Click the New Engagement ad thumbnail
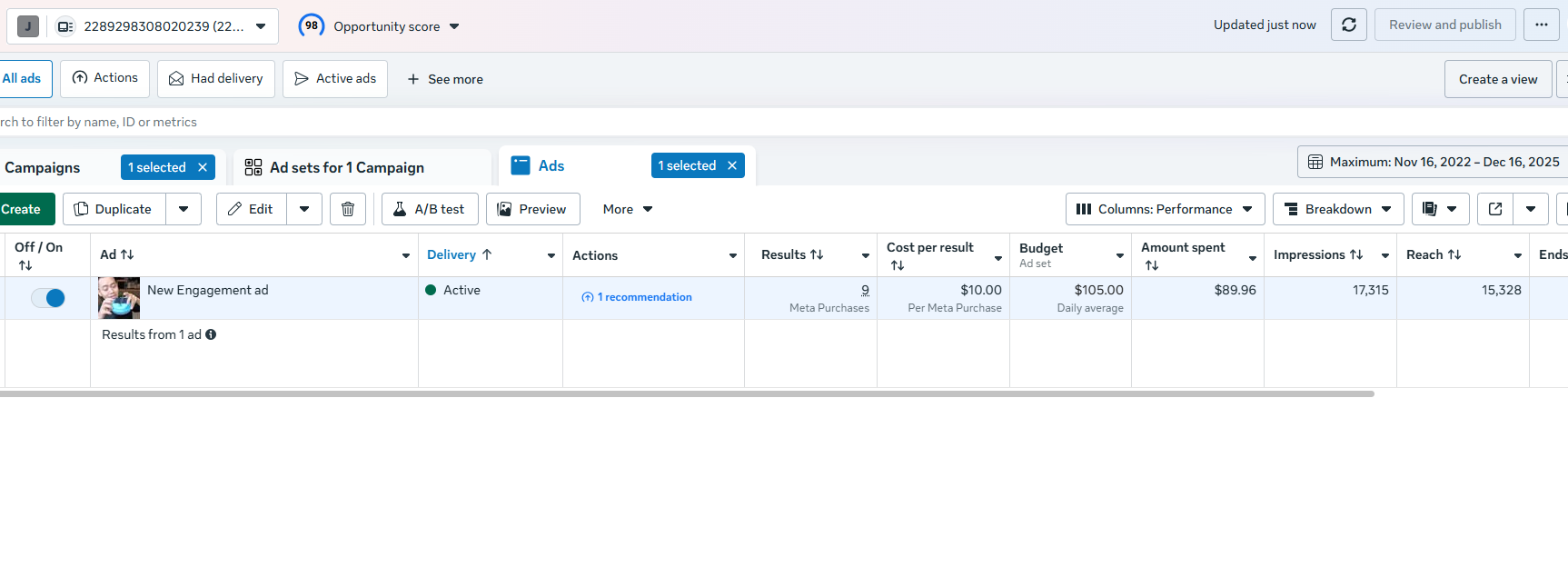This screenshot has width=1568, height=577. coord(119,298)
